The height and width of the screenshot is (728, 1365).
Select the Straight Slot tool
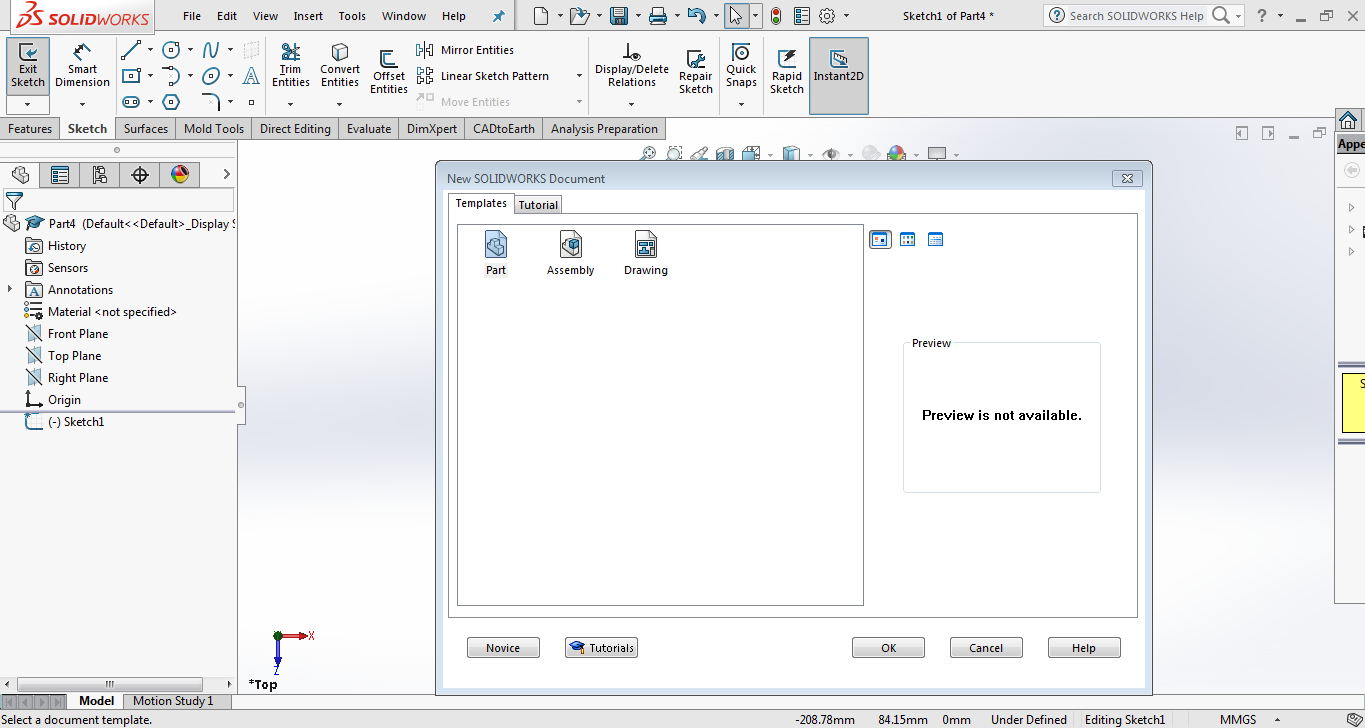[130, 102]
